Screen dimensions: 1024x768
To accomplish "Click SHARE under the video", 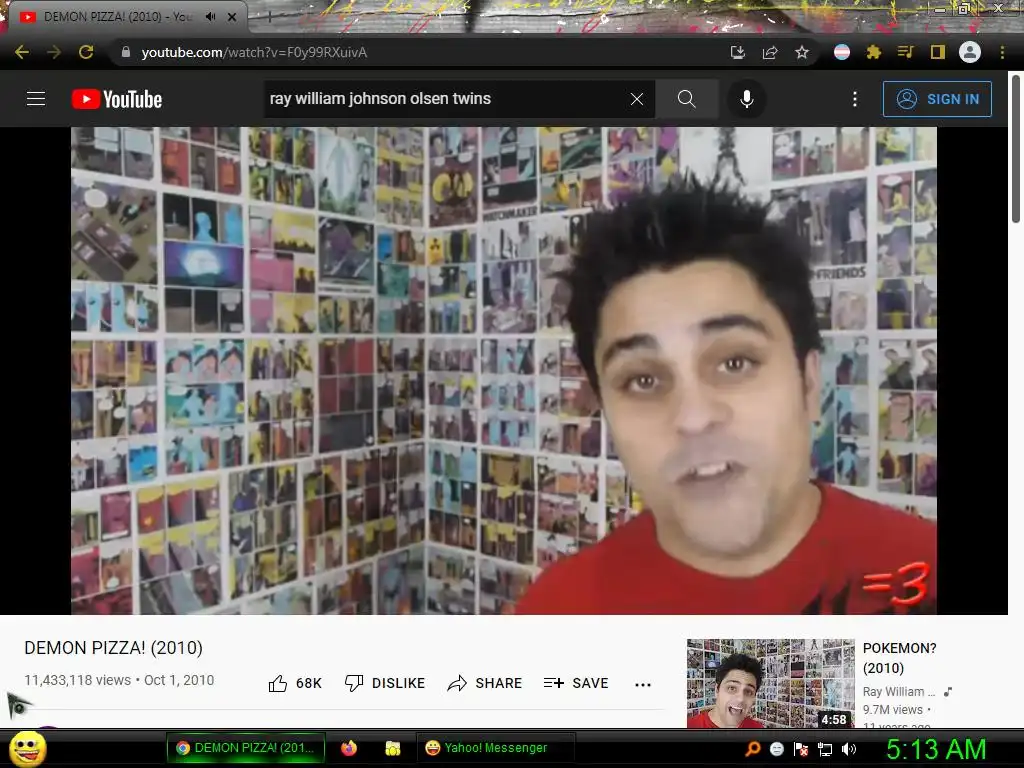I will pyautogui.click(x=485, y=683).
